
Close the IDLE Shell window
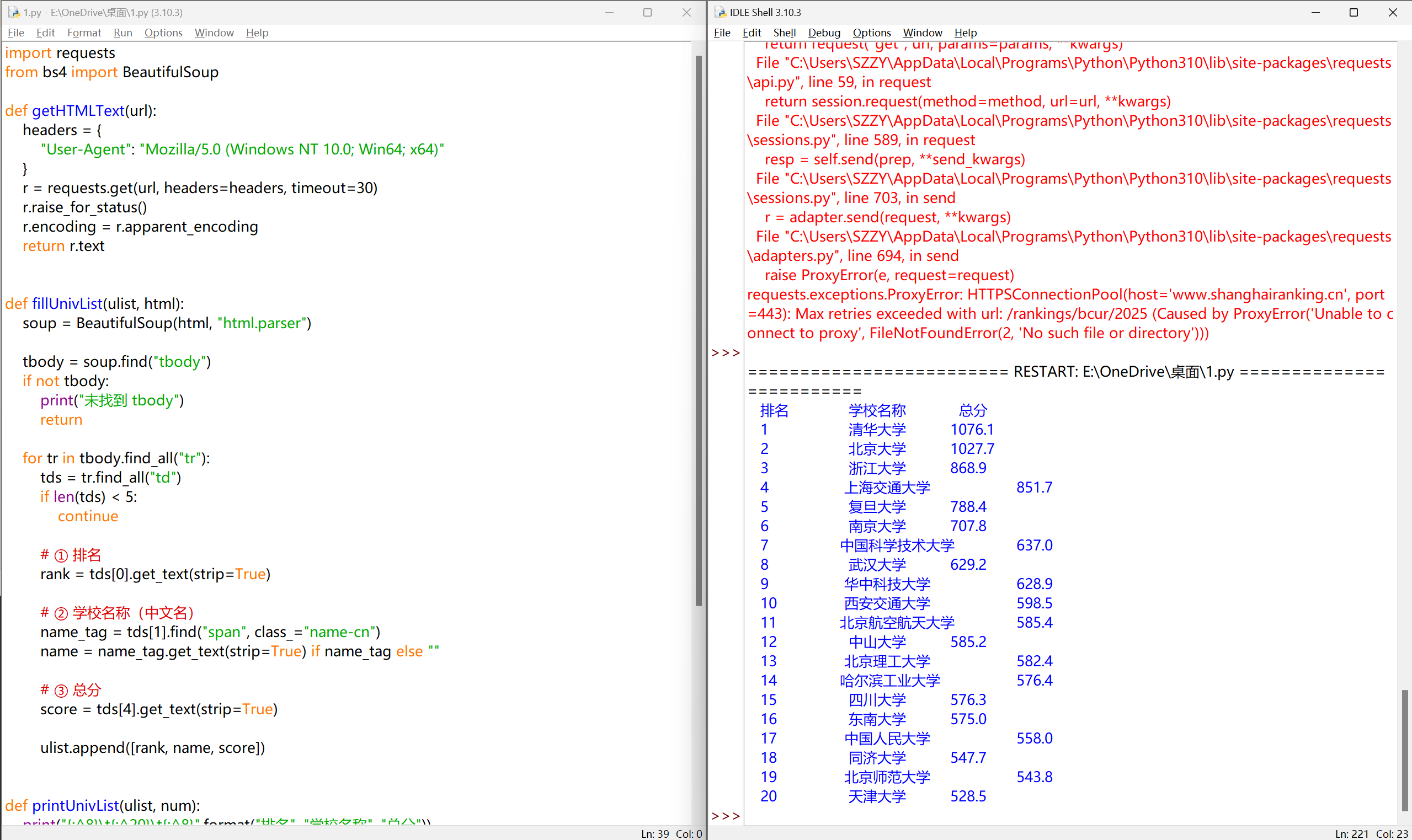(1393, 12)
